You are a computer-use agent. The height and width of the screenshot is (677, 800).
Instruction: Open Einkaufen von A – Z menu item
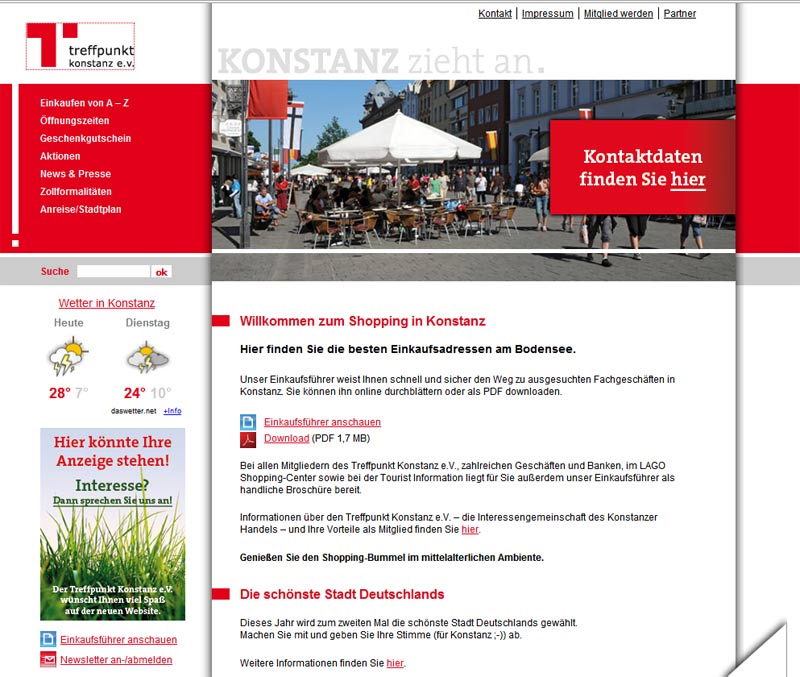click(84, 103)
